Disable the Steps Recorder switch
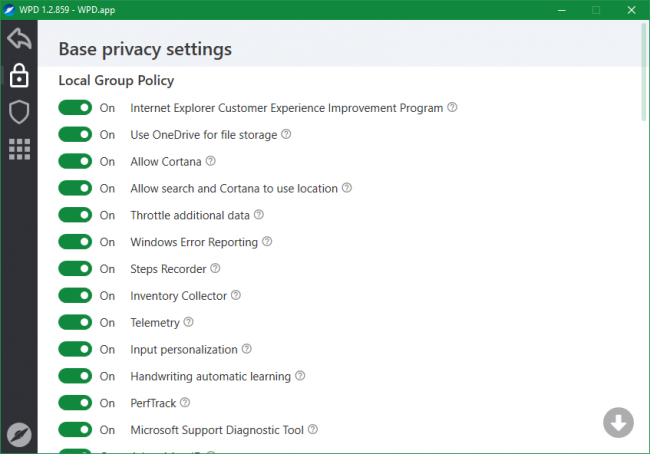This screenshot has width=650, height=454. (x=75, y=269)
